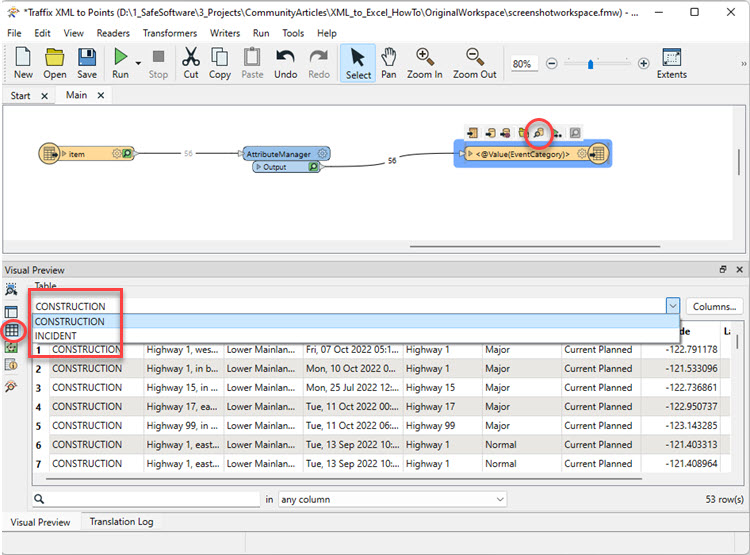Open the File menu

[x=14, y=33]
